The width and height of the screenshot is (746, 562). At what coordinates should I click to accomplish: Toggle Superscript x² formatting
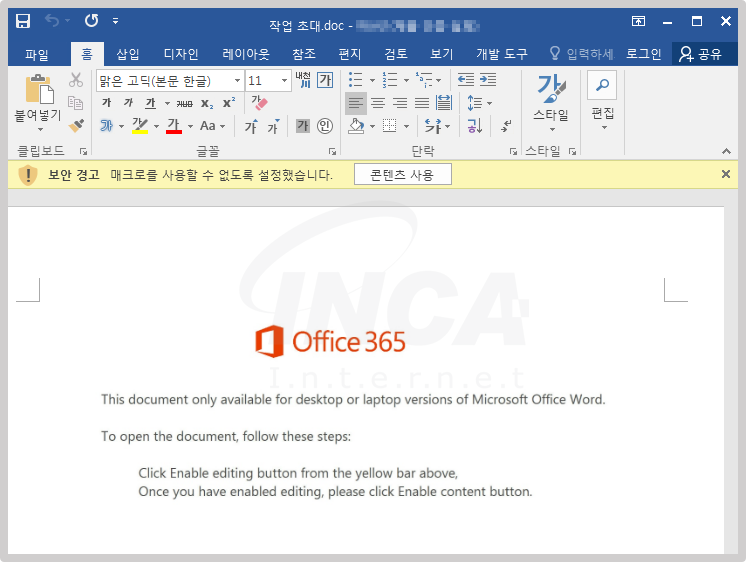pyautogui.click(x=229, y=102)
